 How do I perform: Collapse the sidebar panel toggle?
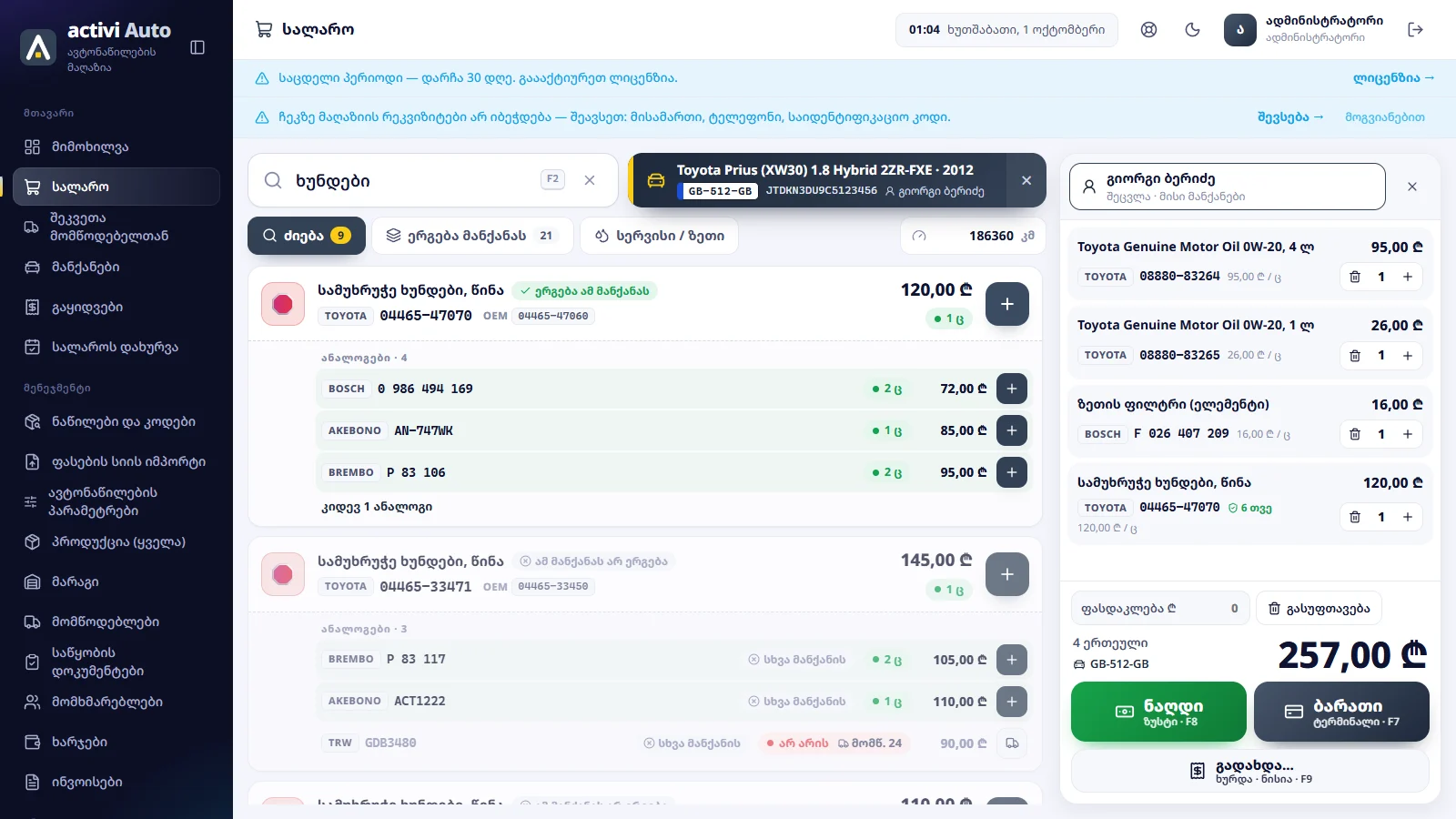coord(197,47)
